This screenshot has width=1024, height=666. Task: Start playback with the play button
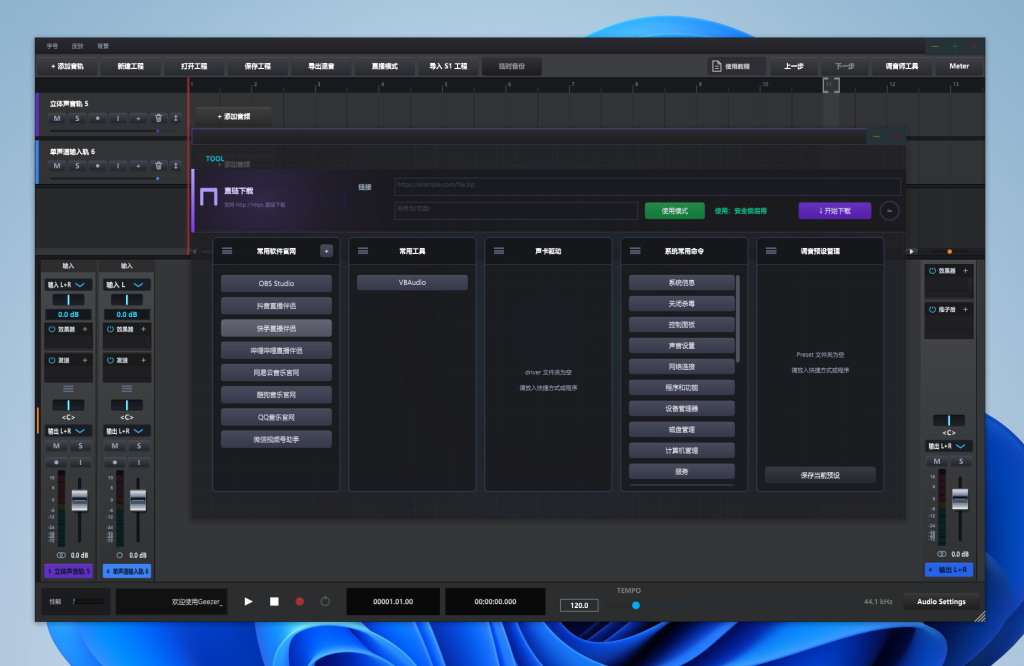248,601
